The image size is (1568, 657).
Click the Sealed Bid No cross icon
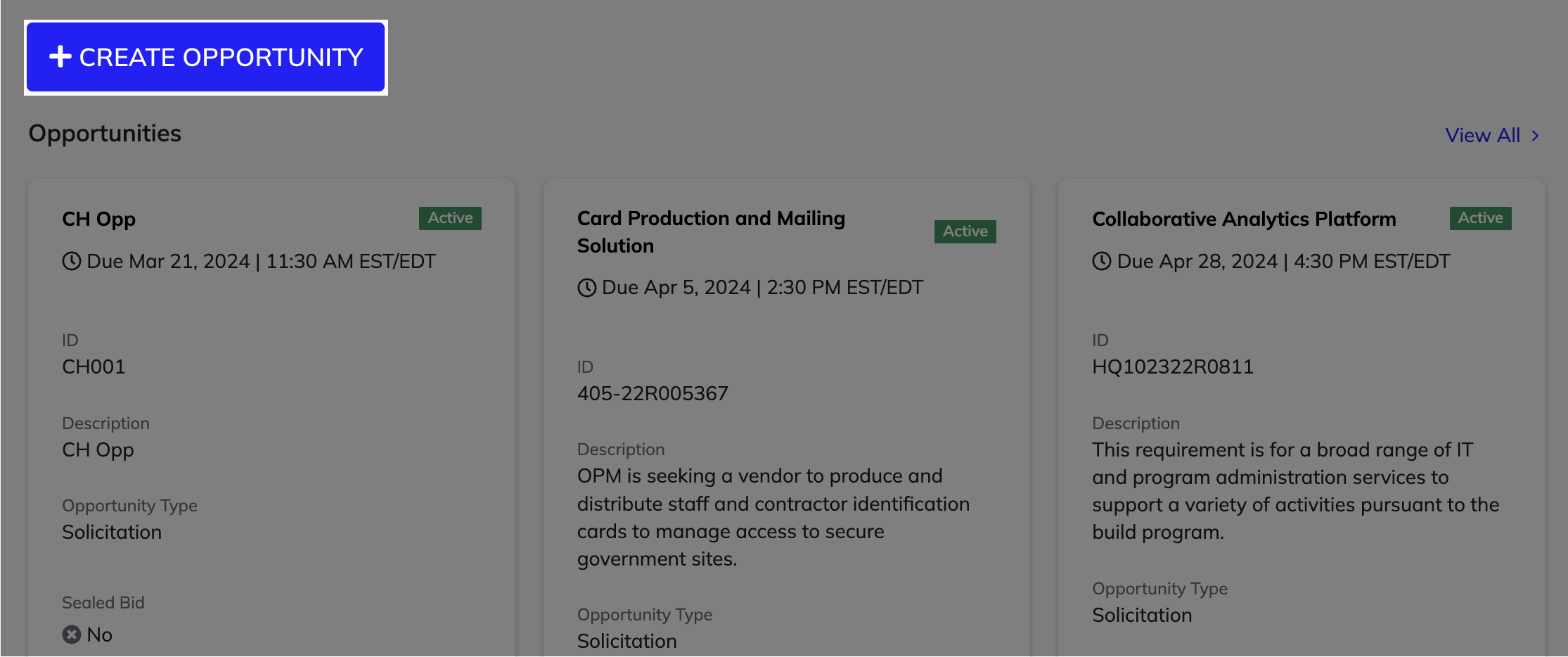tap(72, 634)
